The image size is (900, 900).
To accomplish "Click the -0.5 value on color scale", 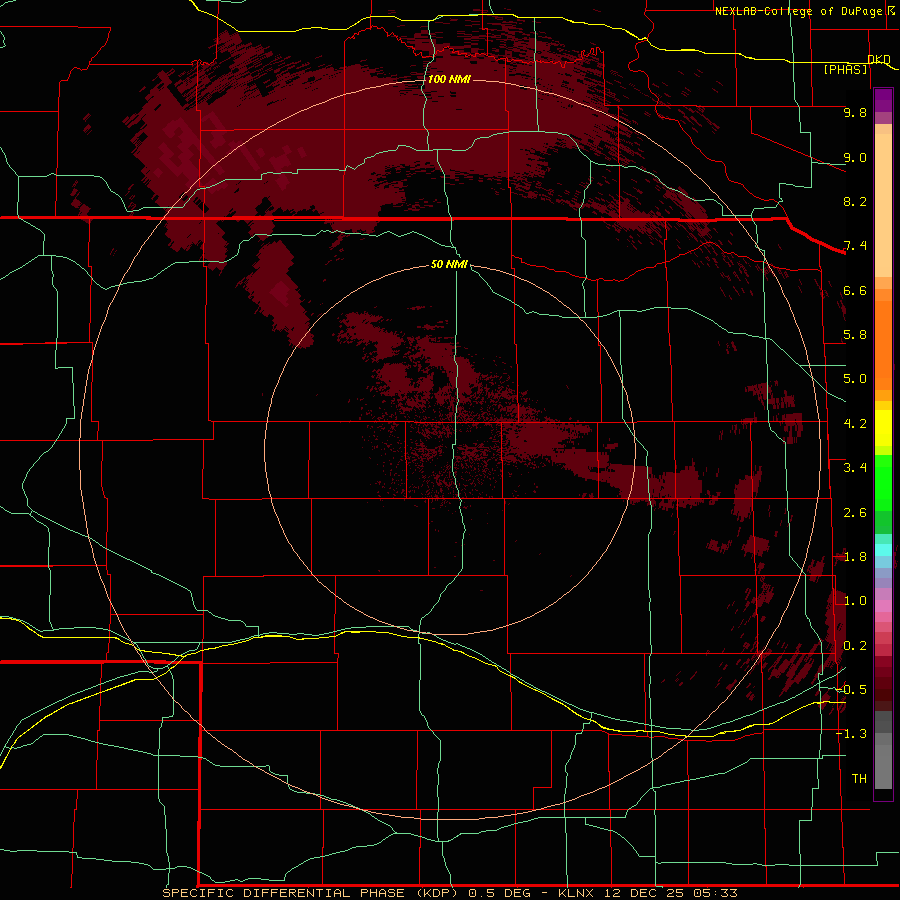I will (x=851, y=690).
